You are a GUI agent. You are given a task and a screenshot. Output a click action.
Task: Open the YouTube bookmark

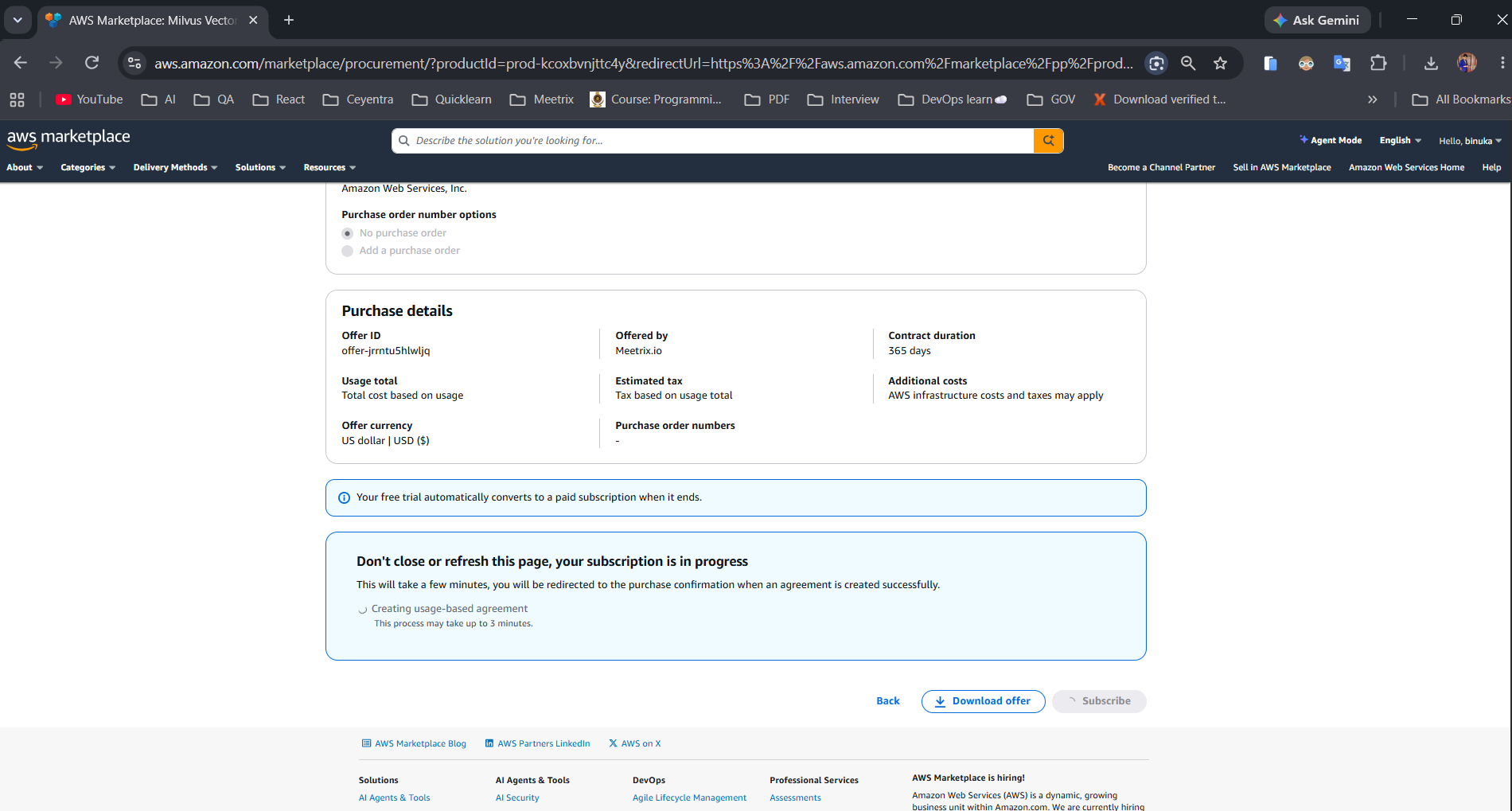89,99
